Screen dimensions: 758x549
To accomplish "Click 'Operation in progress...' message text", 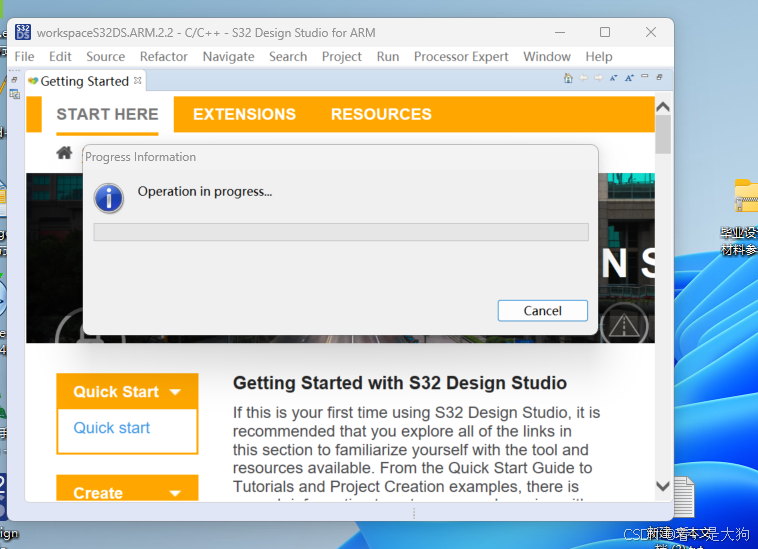I will (204, 191).
